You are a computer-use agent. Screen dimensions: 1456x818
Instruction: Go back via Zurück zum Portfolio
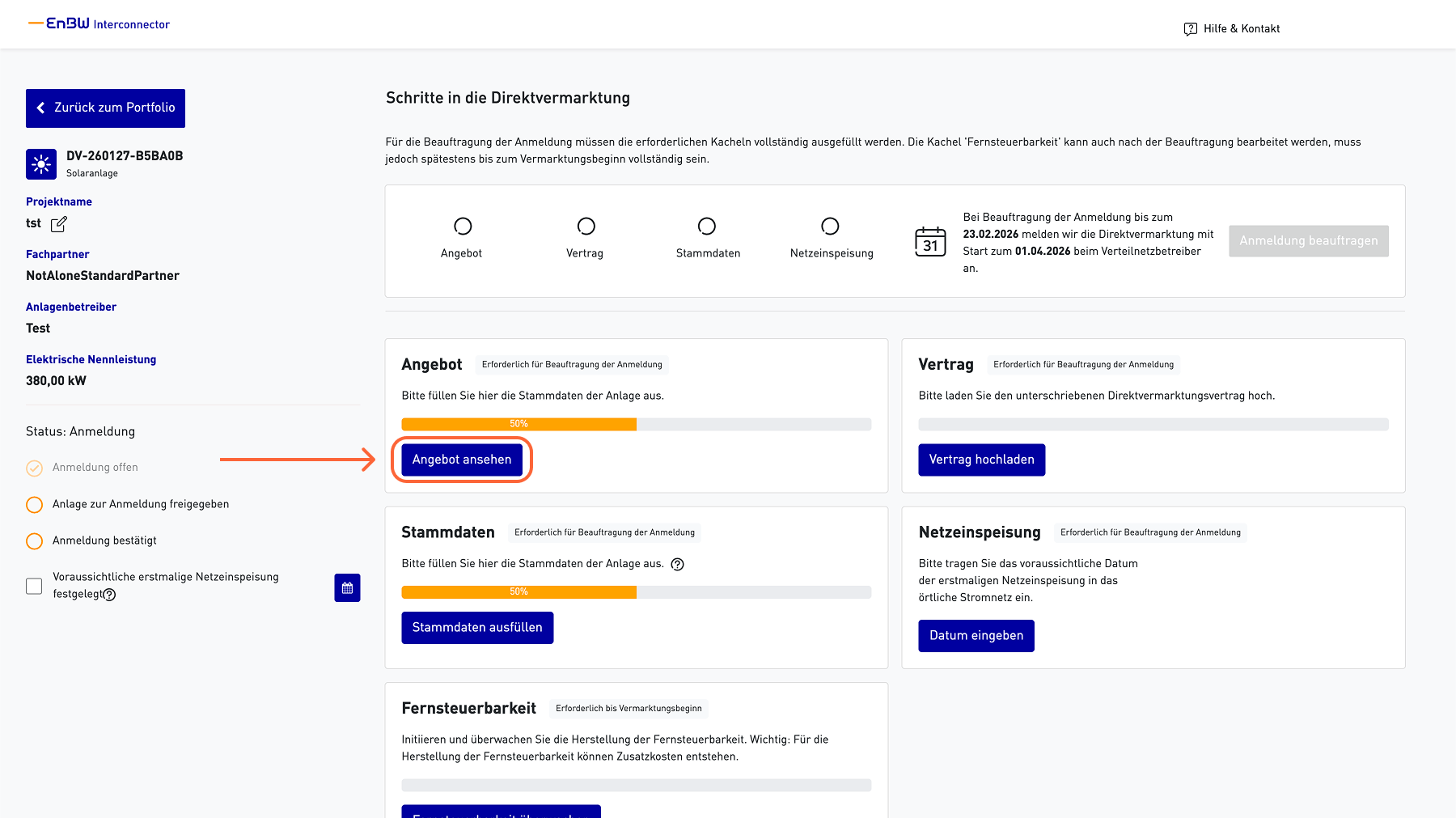click(x=105, y=108)
